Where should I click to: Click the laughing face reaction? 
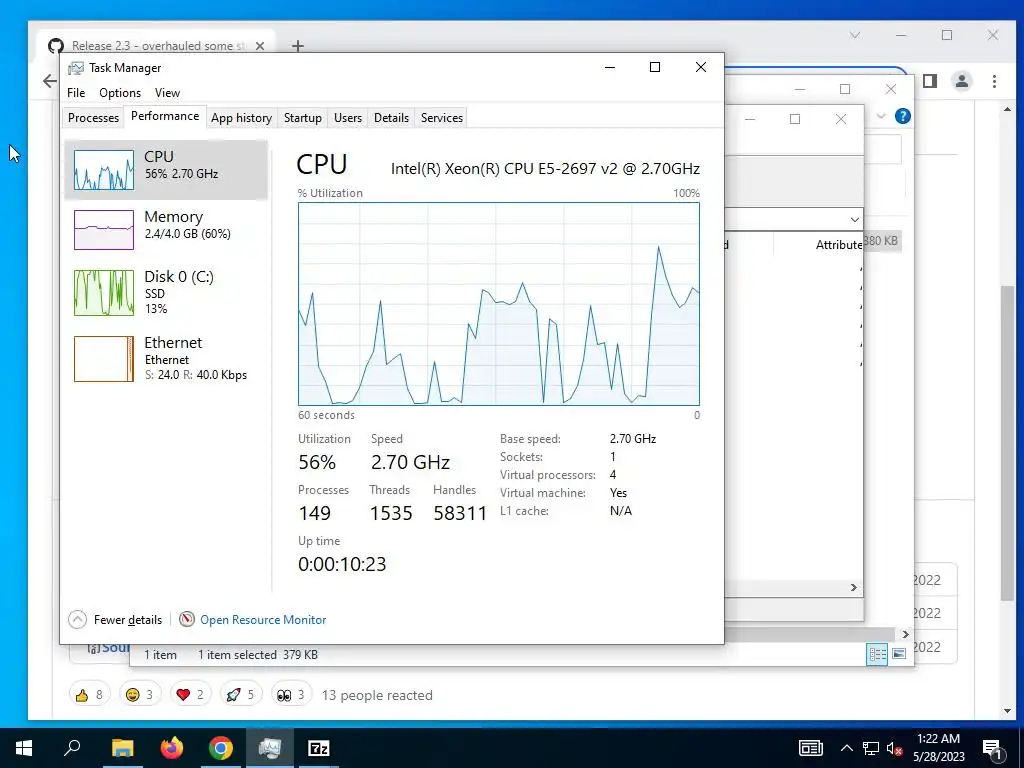[x=140, y=695]
